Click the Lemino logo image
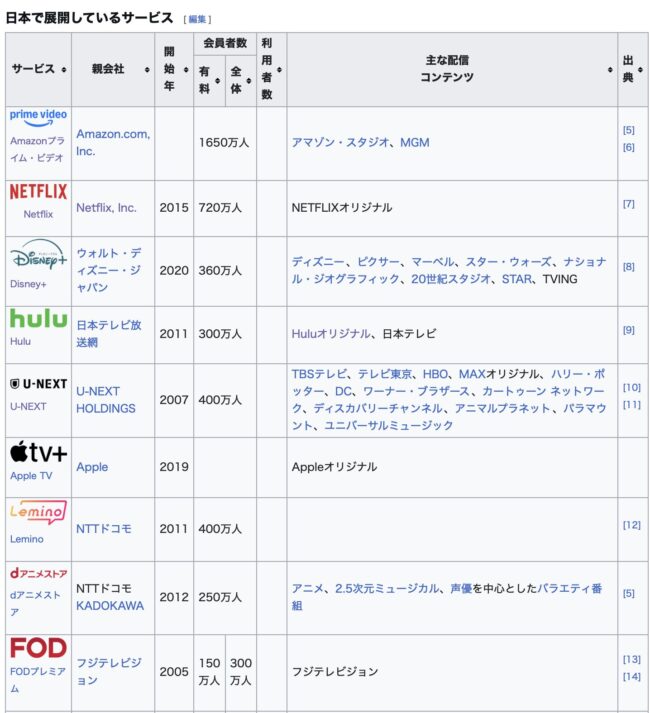The height and width of the screenshot is (713, 650). 38,512
